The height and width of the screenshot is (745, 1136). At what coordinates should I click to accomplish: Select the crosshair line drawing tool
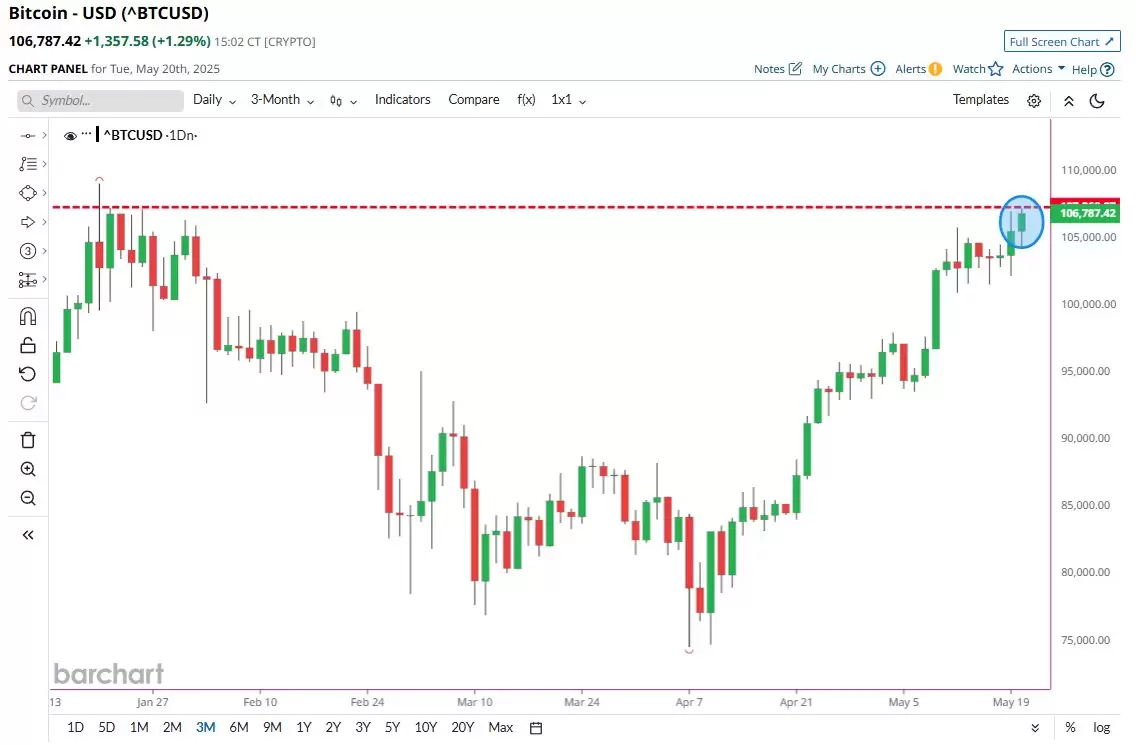28,136
